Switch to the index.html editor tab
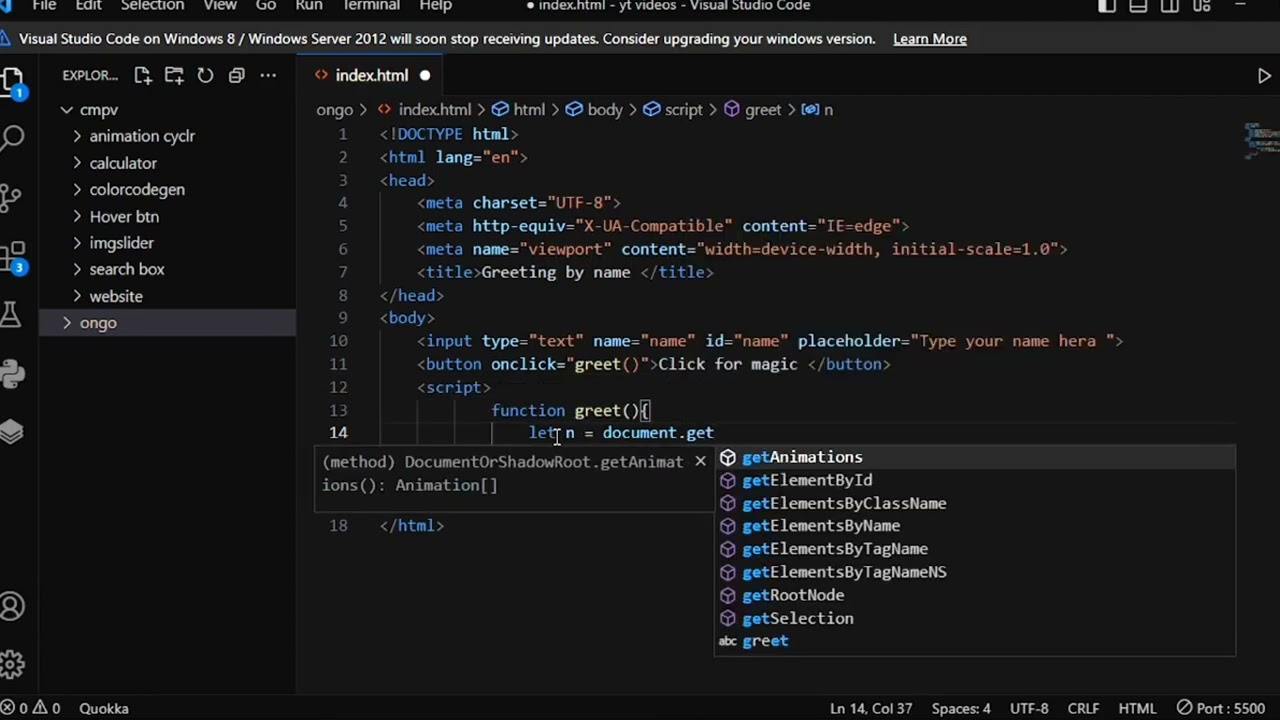 tap(371, 75)
